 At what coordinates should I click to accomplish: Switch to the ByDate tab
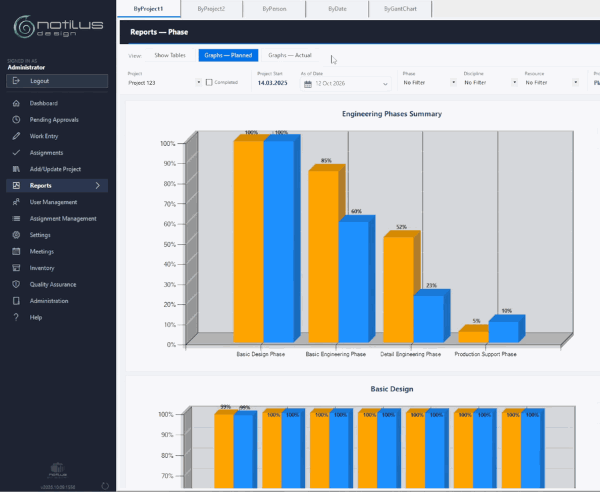[337, 9]
